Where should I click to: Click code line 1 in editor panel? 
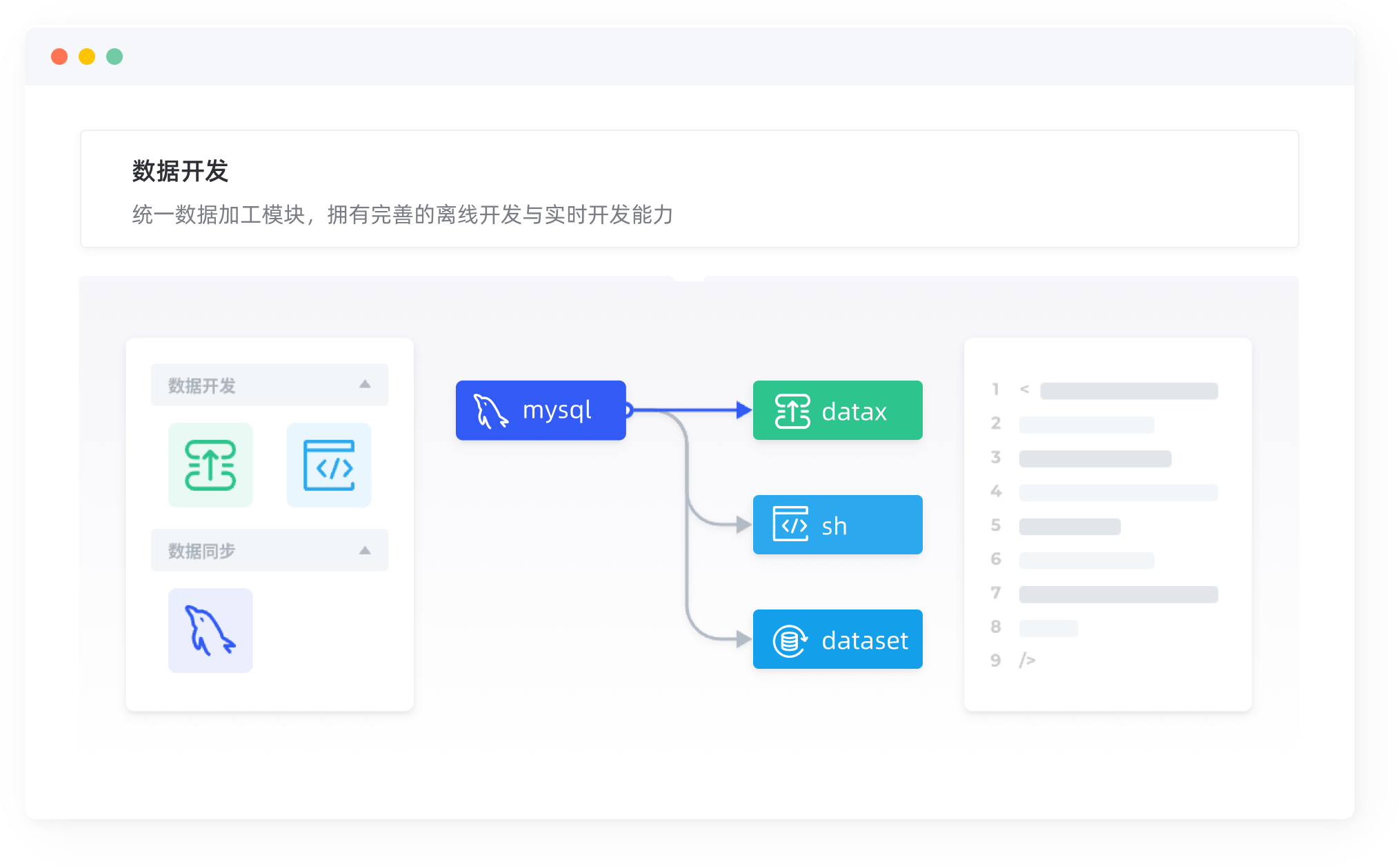point(1128,391)
